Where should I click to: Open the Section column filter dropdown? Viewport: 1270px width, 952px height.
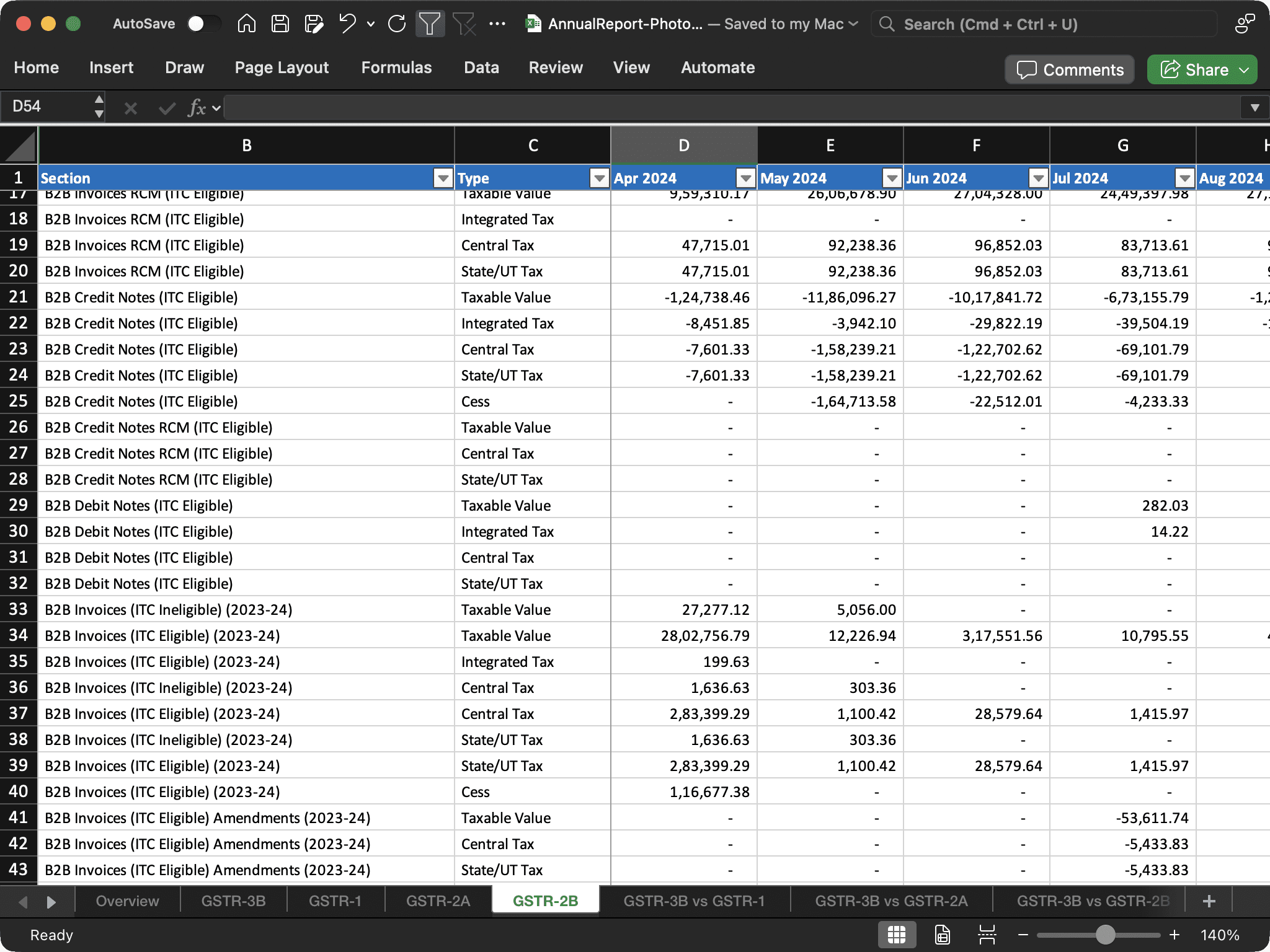click(x=443, y=178)
